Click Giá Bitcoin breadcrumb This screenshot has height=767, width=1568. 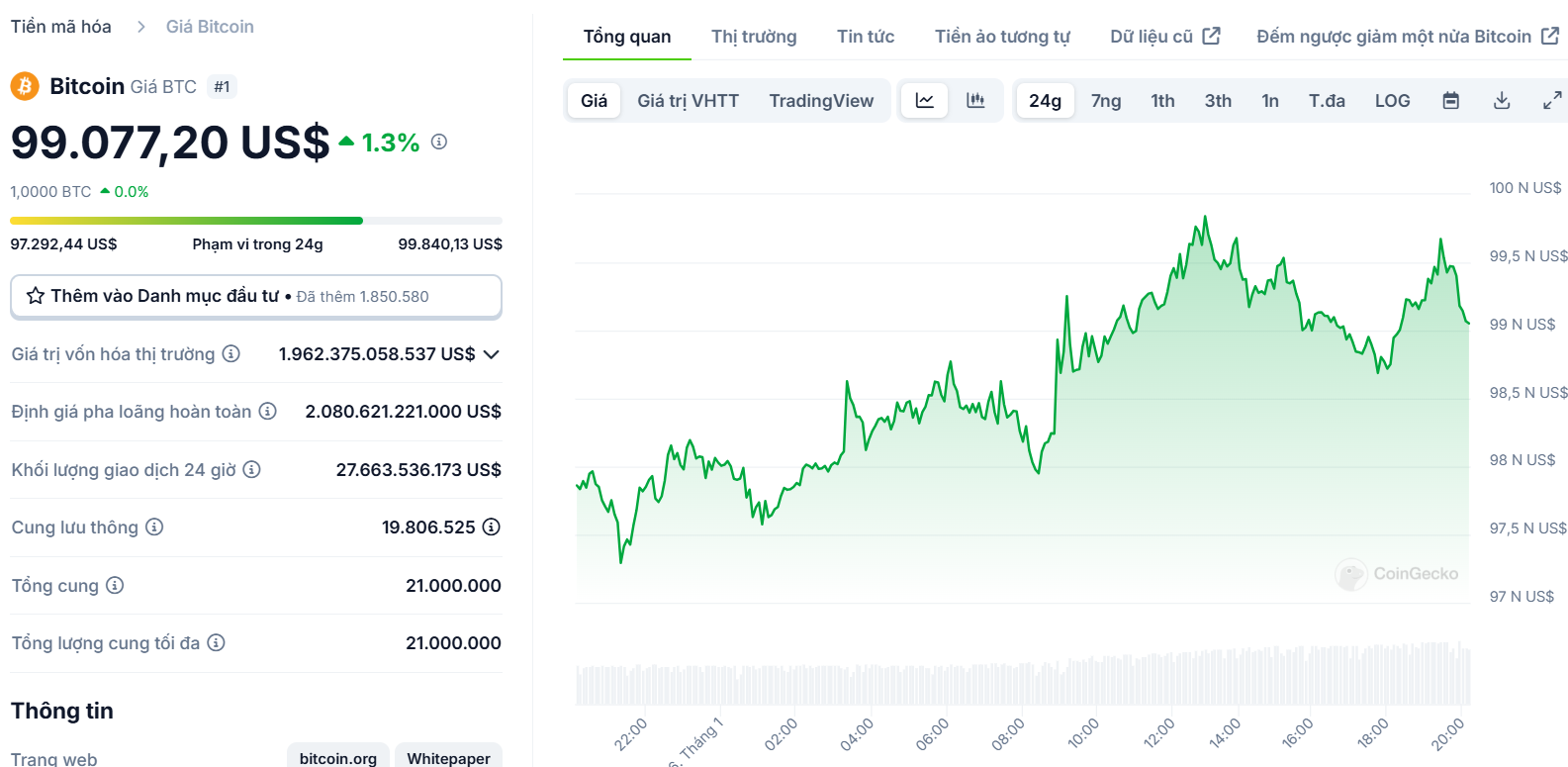tap(210, 27)
